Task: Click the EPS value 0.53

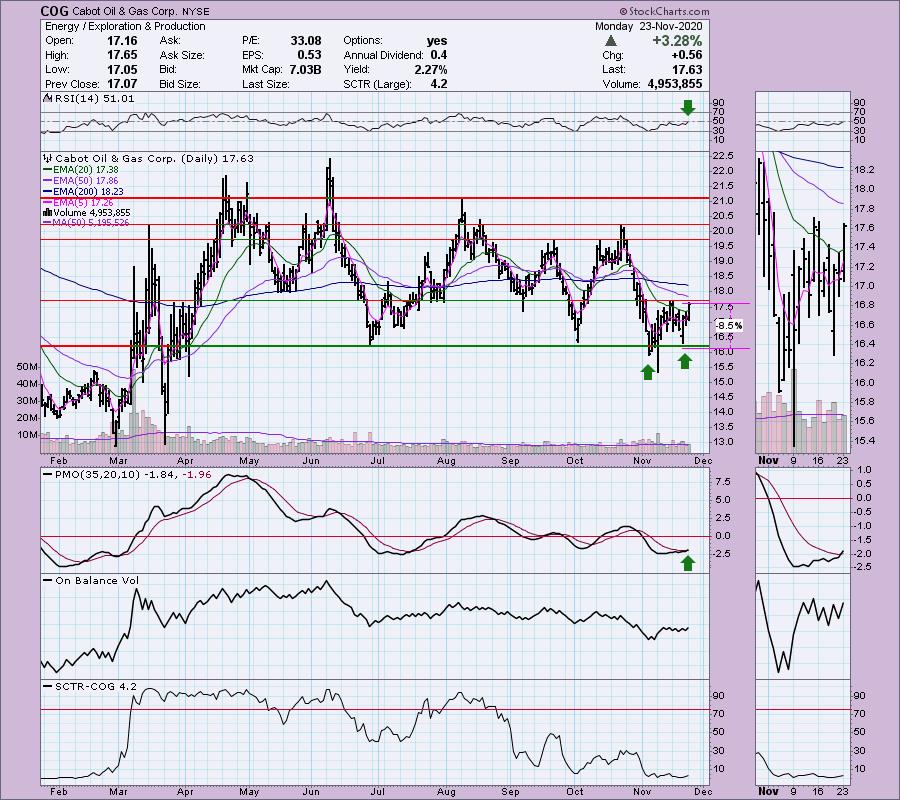Action: tap(309, 55)
